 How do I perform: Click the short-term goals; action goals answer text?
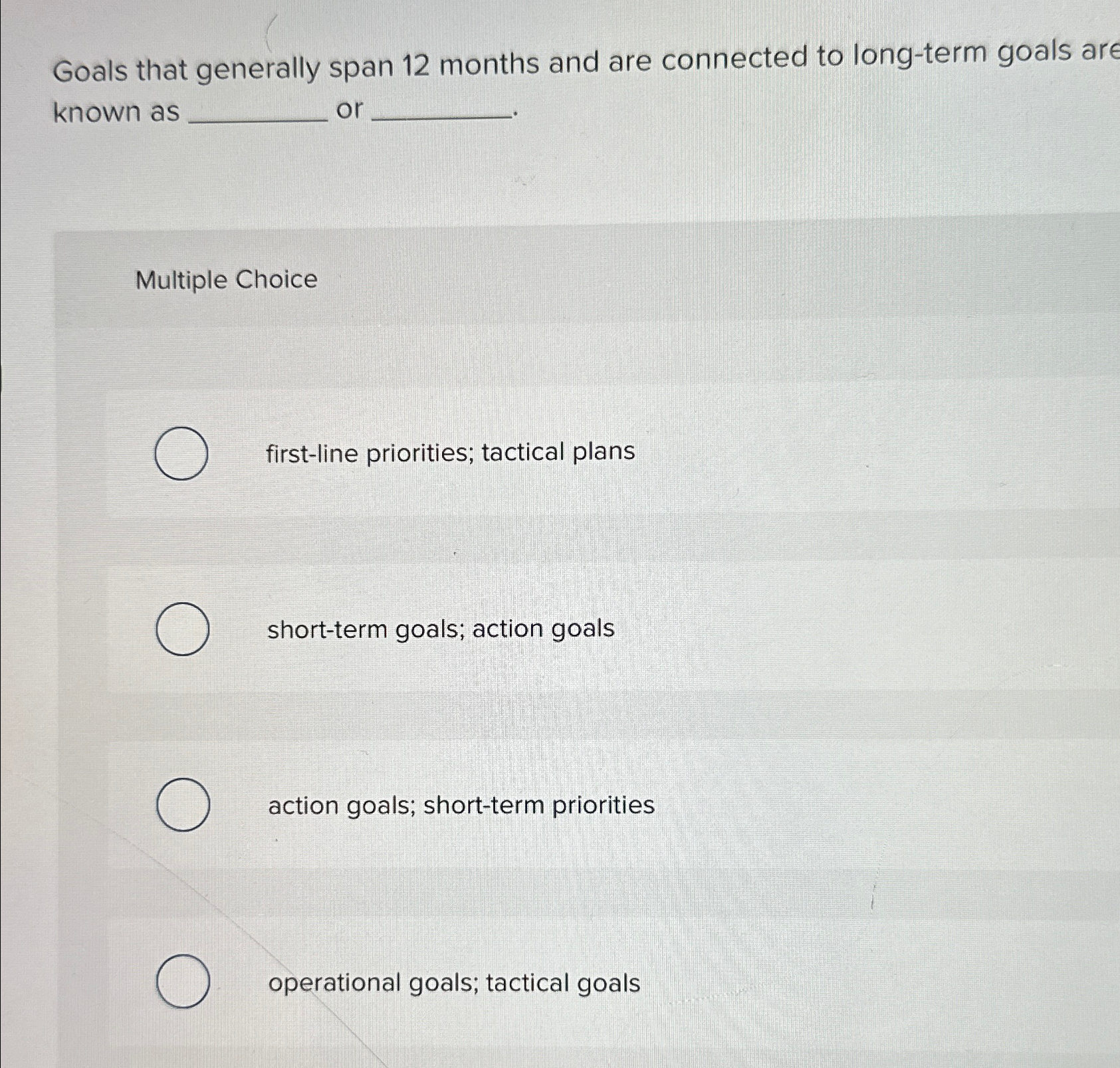click(x=440, y=629)
